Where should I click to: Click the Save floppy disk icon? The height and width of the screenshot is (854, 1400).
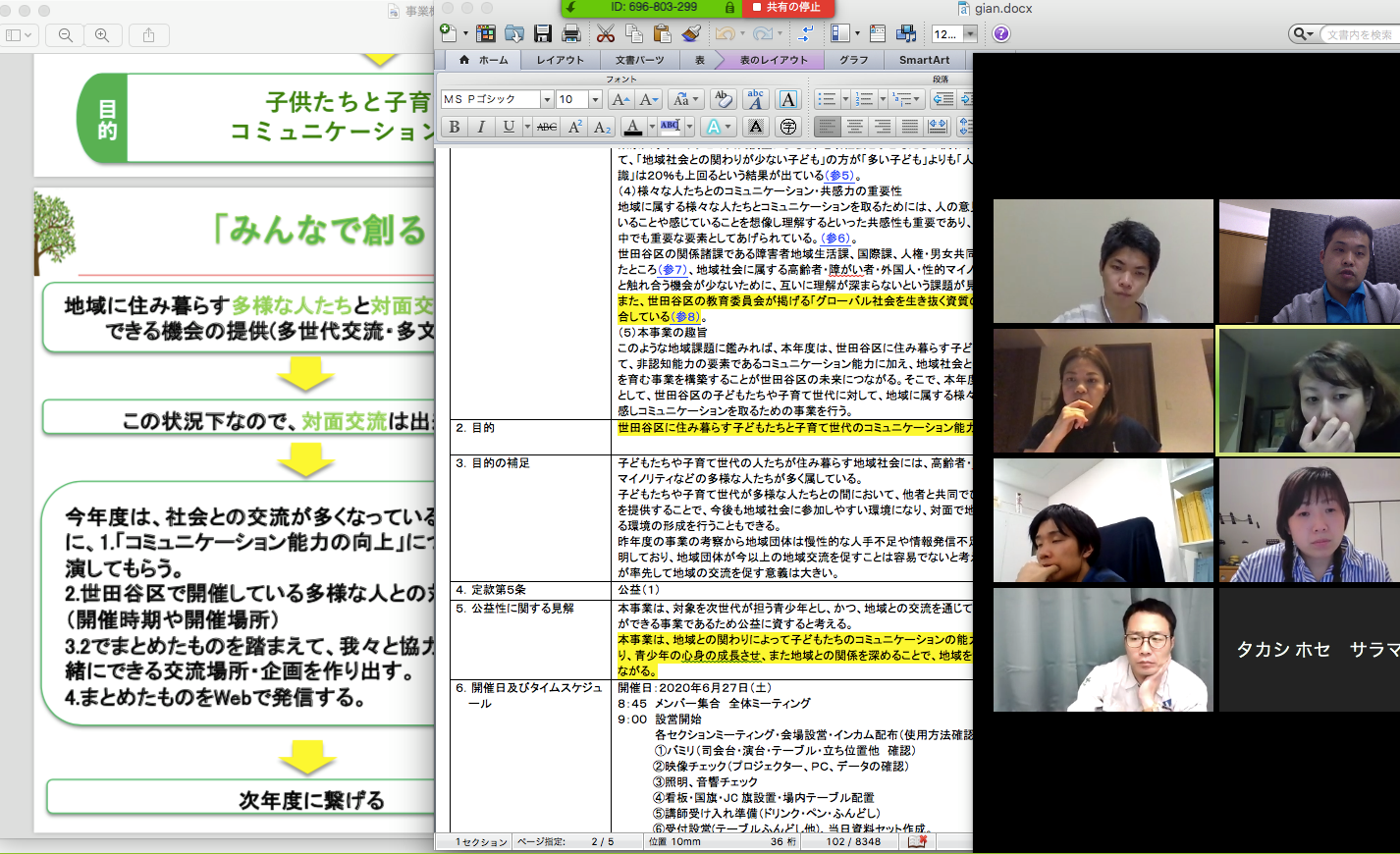pos(542,34)
